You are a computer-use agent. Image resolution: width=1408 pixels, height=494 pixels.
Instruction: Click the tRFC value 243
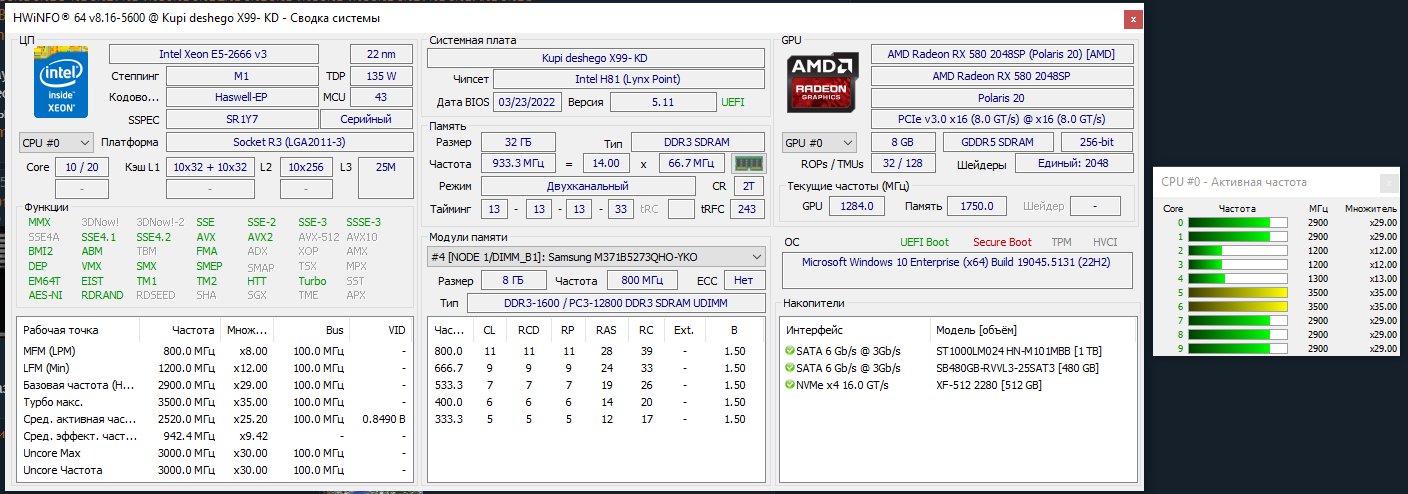click(x=747, y=209)
